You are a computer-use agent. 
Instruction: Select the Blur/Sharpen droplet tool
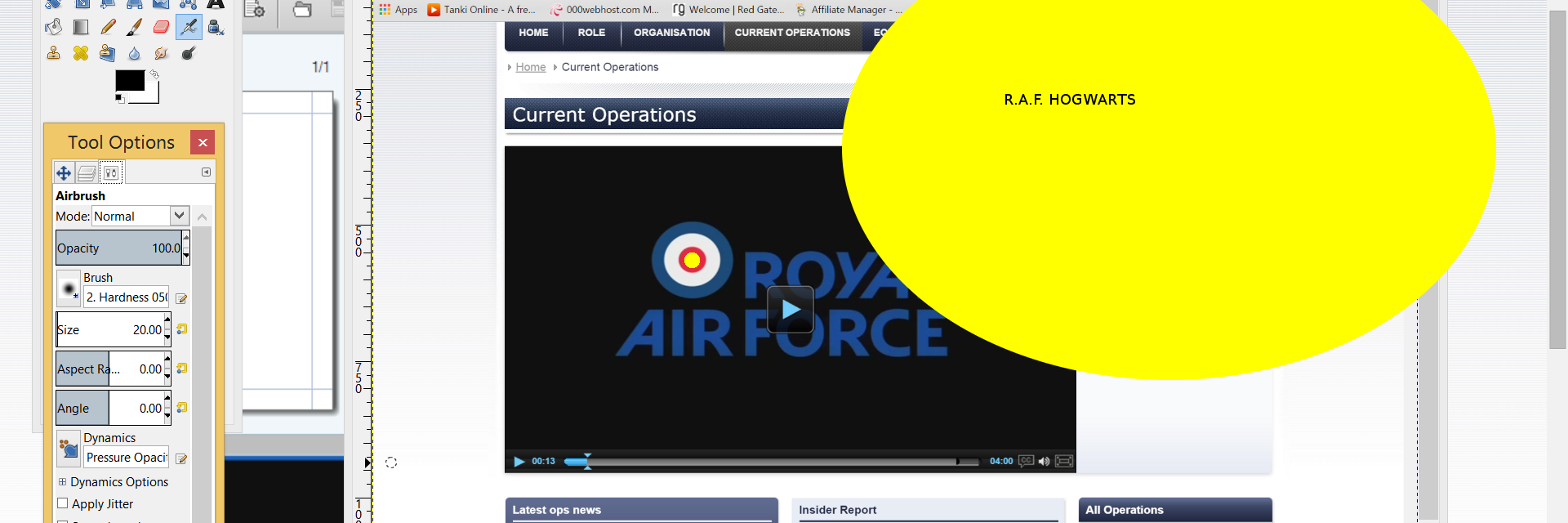135,53
